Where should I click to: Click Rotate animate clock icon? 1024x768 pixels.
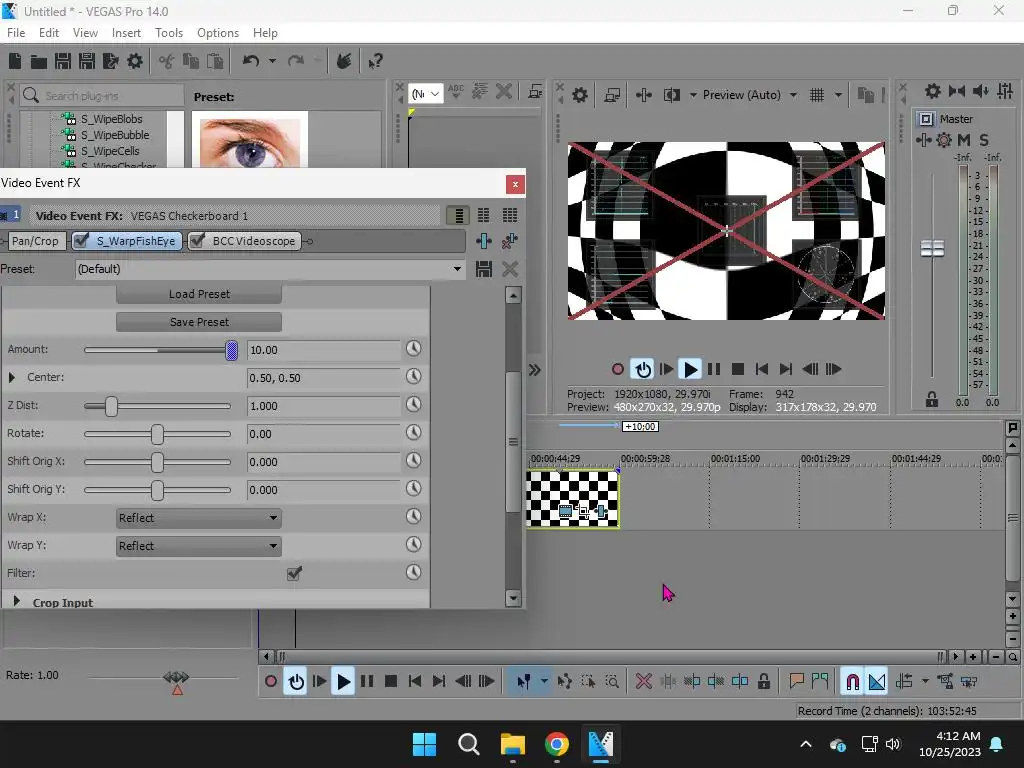(x=413, y=432)
